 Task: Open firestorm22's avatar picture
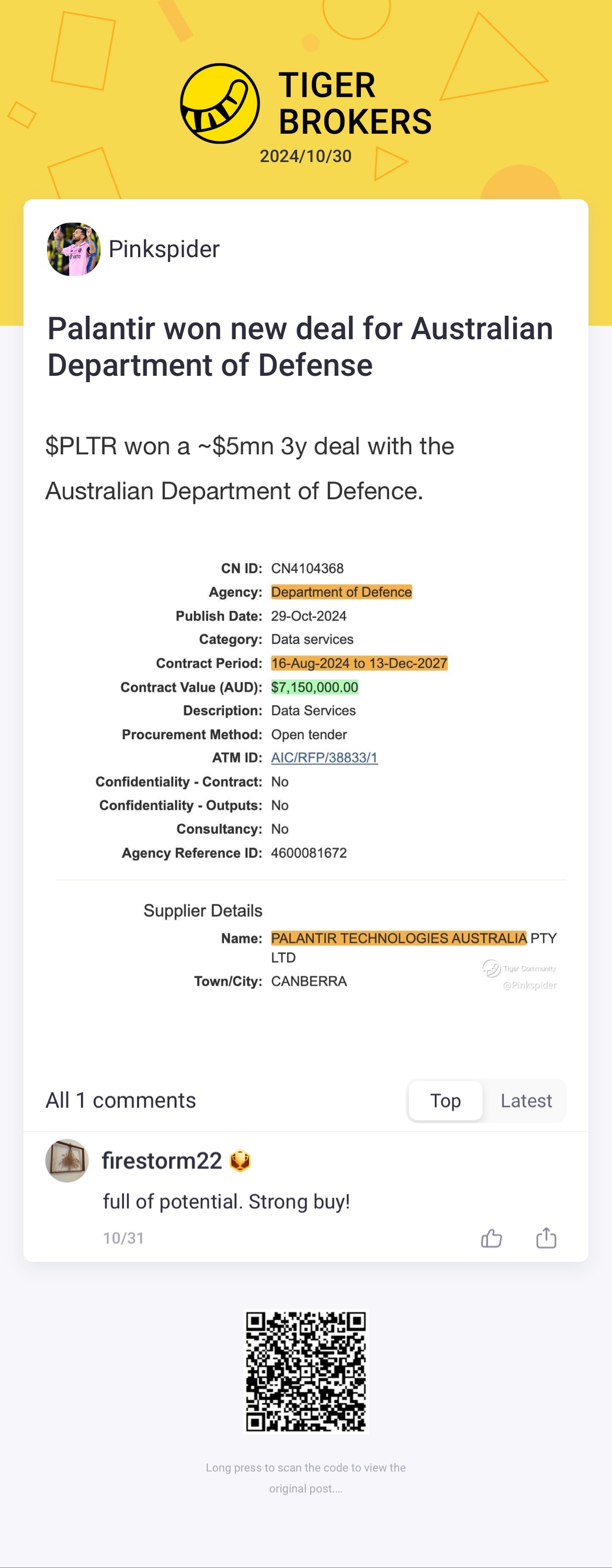[x=67, y=1161]
